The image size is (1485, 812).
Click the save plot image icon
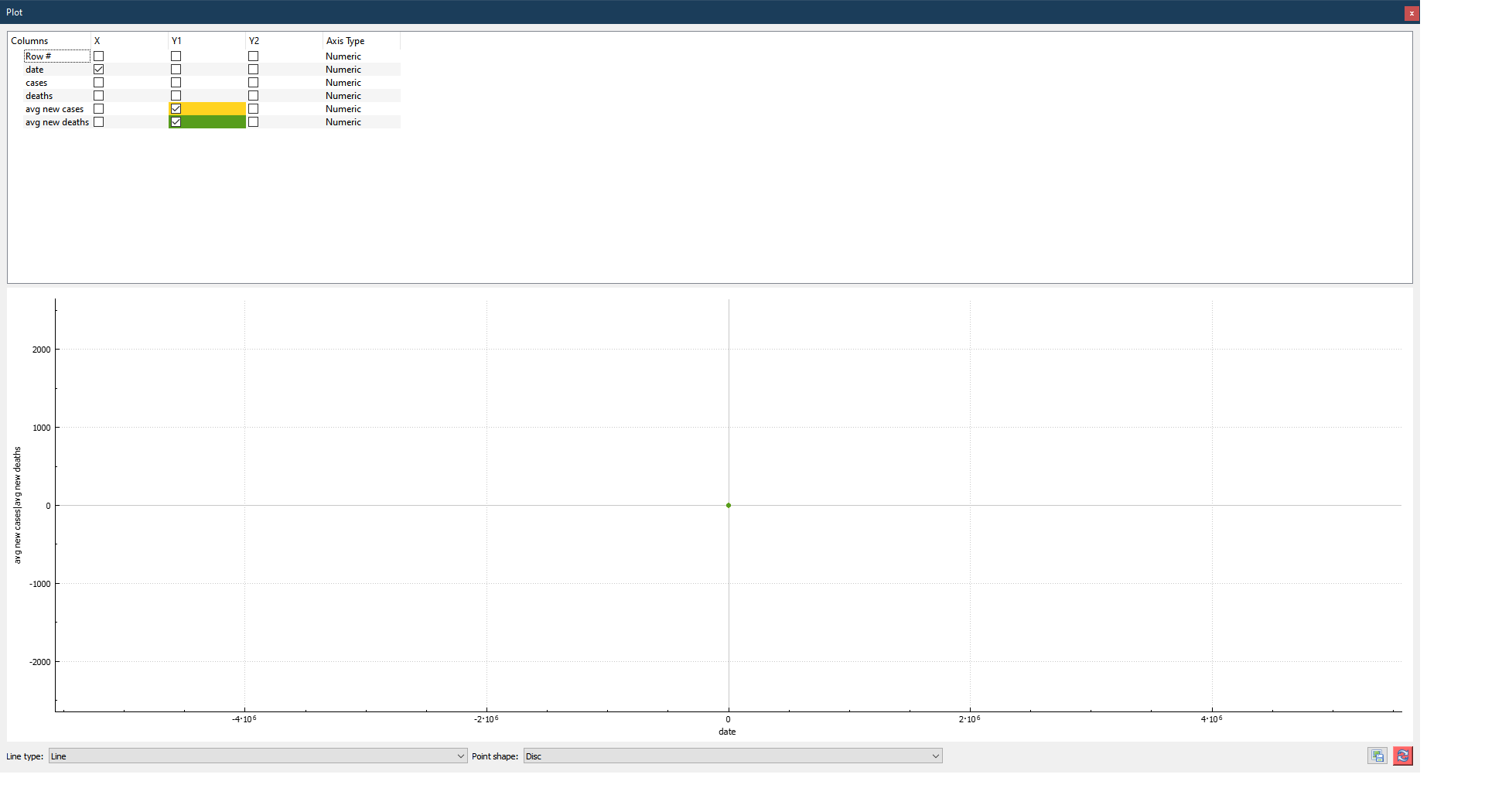pyautogui.click(x=1377, y=756)
